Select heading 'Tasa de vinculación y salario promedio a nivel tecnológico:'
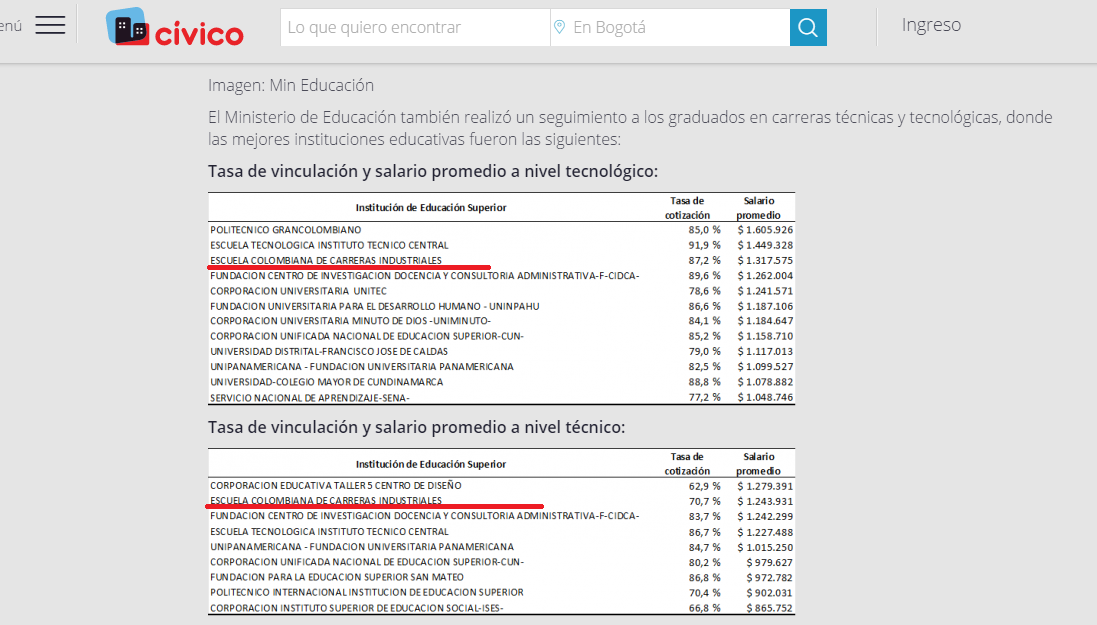The image size is (1097, 625). point(433,171)
